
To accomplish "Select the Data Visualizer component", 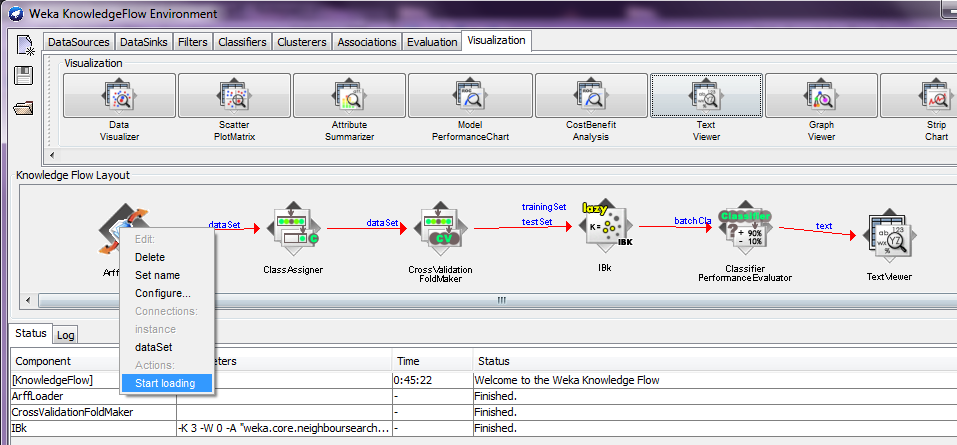I will (120, 95).
